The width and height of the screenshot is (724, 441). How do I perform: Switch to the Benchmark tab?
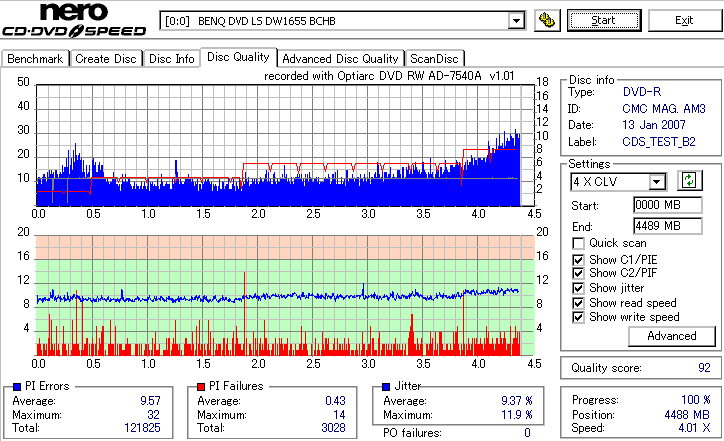tap(35, 59)
